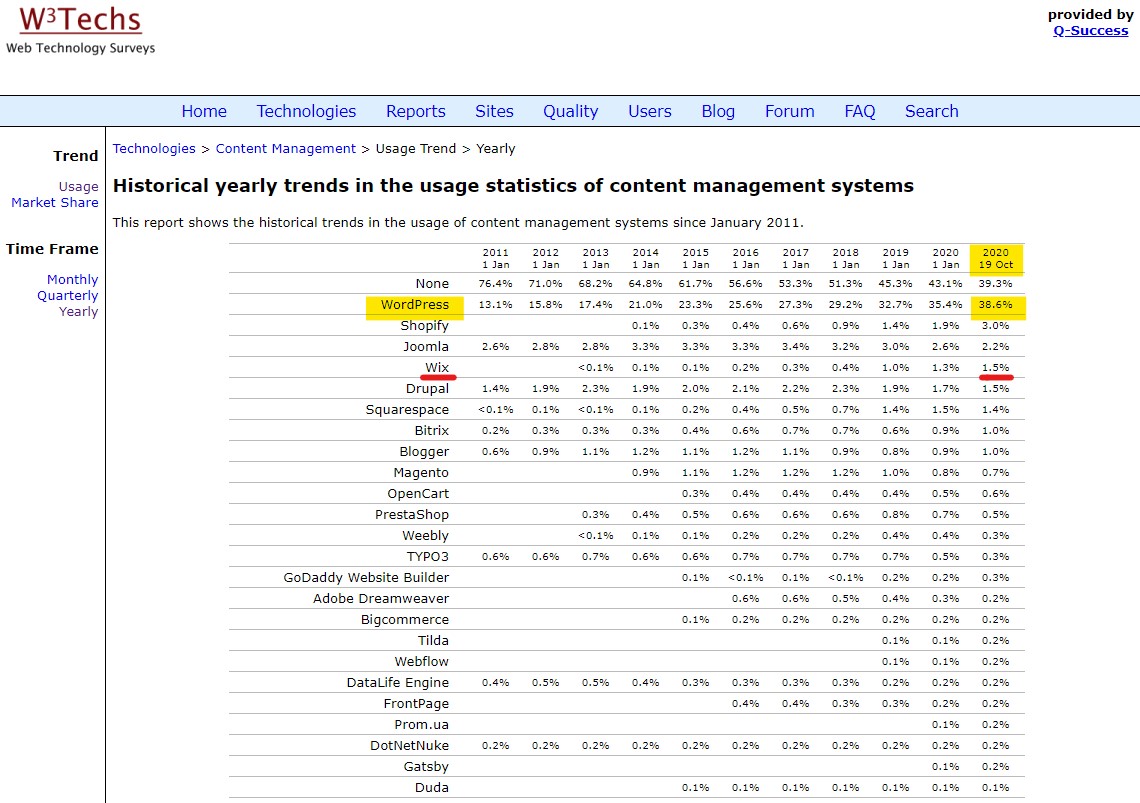1140x803 pixels.
Task: Click the Squarespace row label
Action: pyautogui.click(x=407, y=410)
